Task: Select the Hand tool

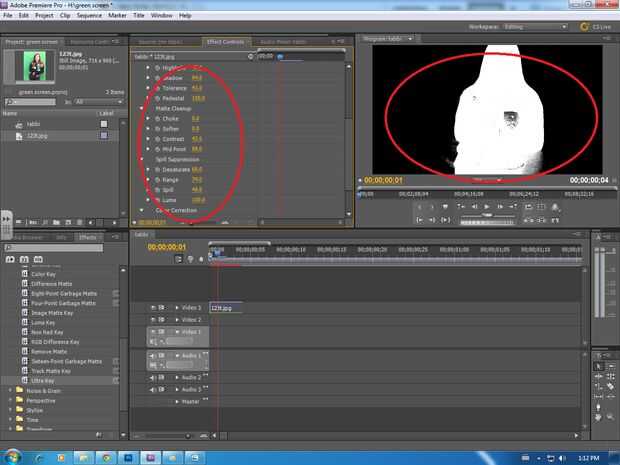Action: tap(598, 417)
